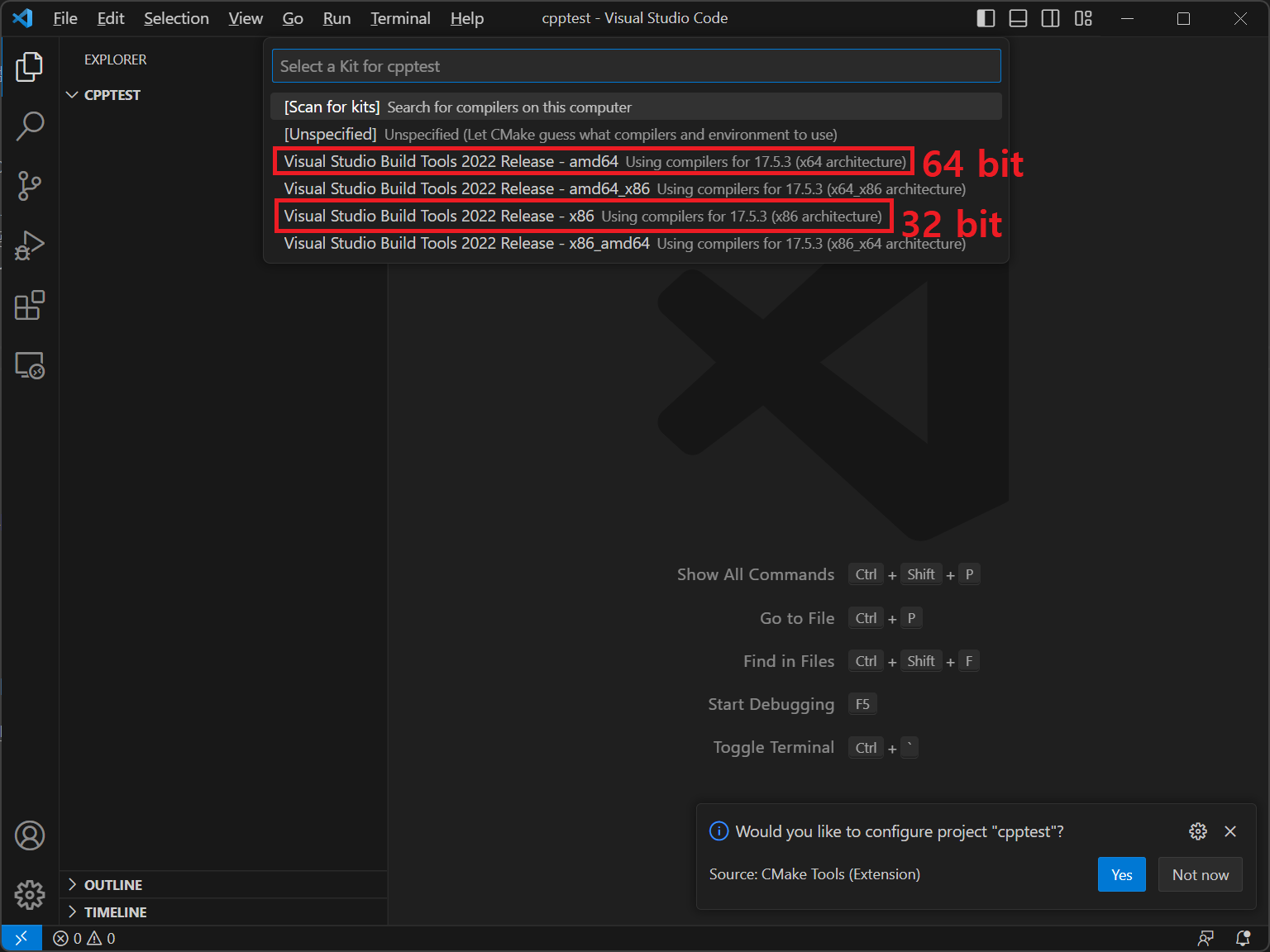Toggle the secondary side bar layout button

1050,18
